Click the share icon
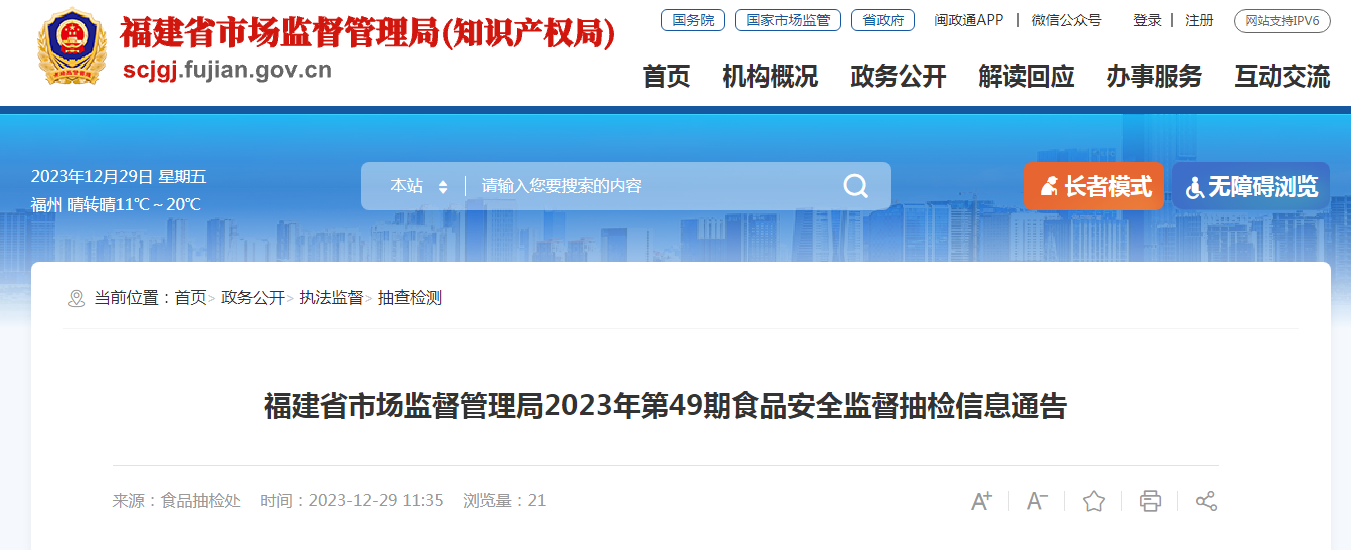This screenshot has width=1351, height=550. (1206, 501)
